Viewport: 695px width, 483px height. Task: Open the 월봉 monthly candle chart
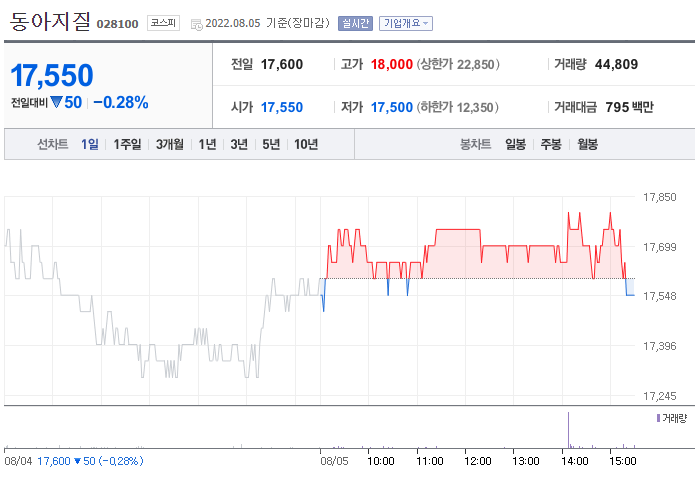[587, 144]
